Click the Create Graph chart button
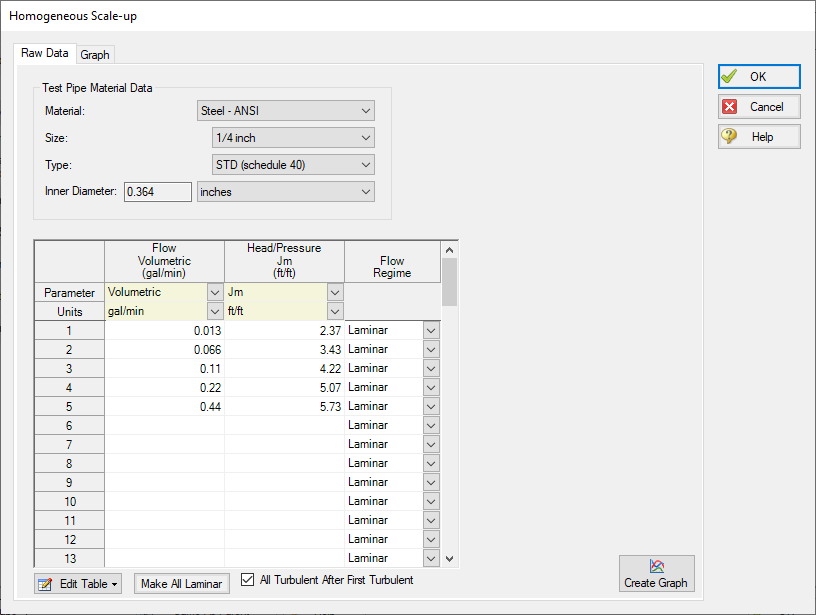Viewport: 816px width, 615px height. pos(656,574)
